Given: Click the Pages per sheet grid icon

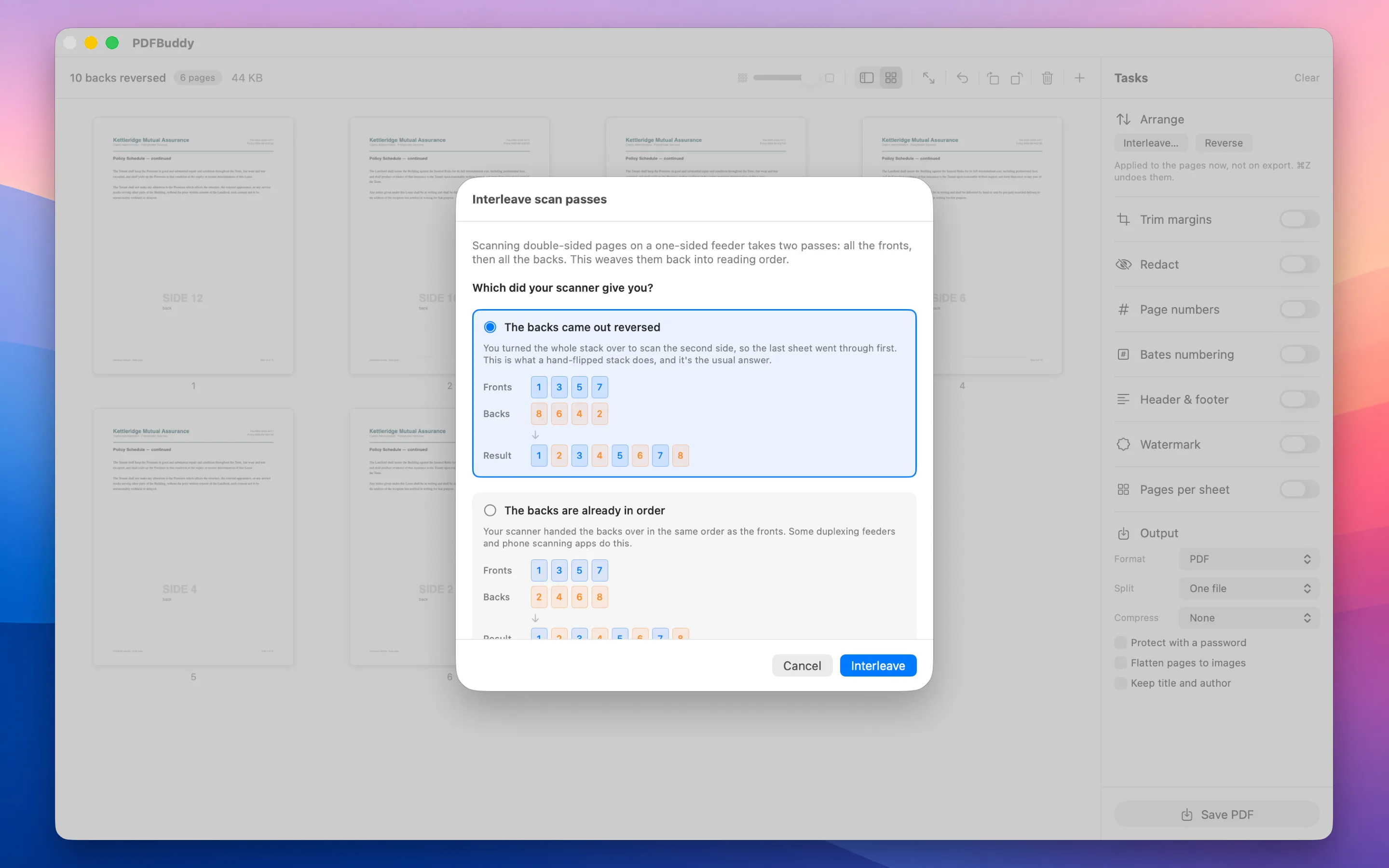Looking at the screenshot, I should [x=1123, y=489].
